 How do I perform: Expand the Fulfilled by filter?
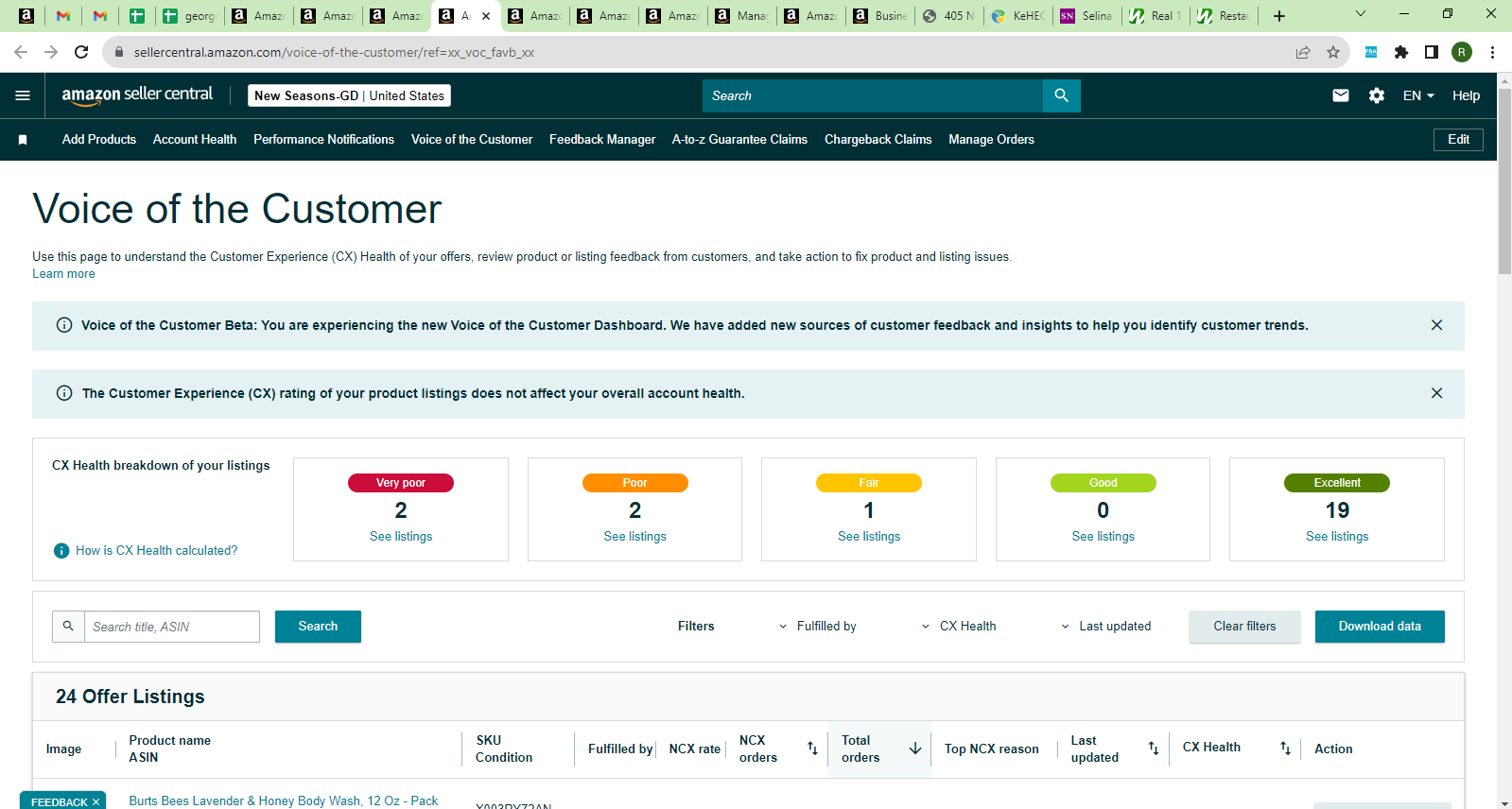click(x=818, y=627)
